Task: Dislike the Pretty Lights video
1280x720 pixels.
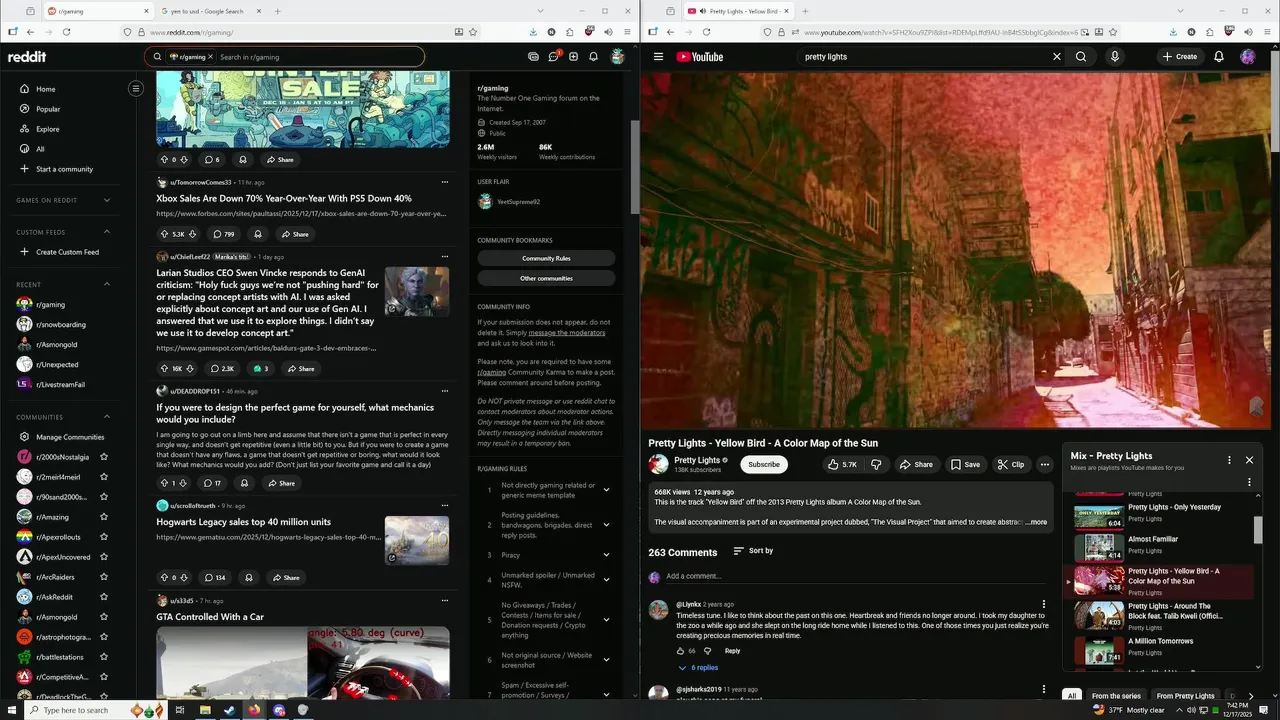Action: point(877,464)
